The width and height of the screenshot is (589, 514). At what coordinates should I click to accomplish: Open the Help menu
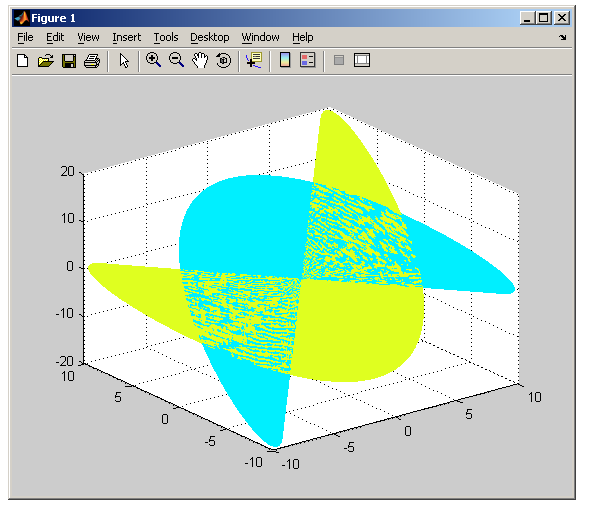(302, 37)
